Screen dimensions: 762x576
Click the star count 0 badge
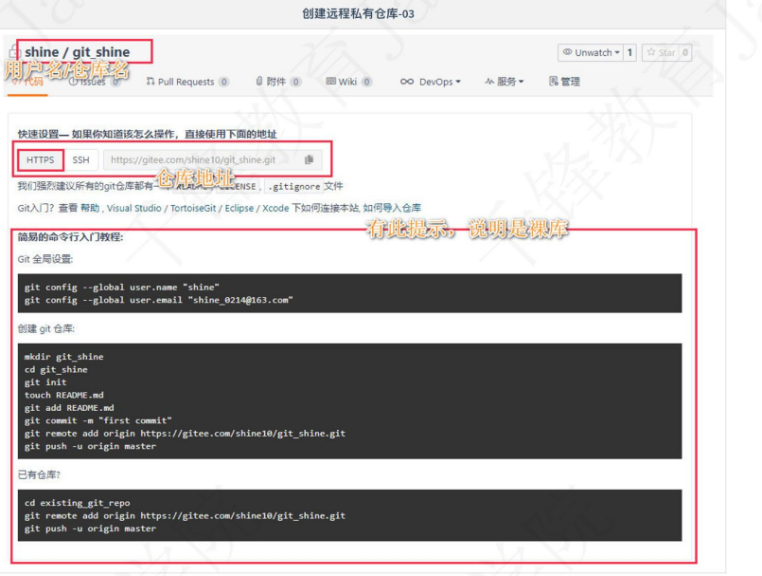(685, 52)
